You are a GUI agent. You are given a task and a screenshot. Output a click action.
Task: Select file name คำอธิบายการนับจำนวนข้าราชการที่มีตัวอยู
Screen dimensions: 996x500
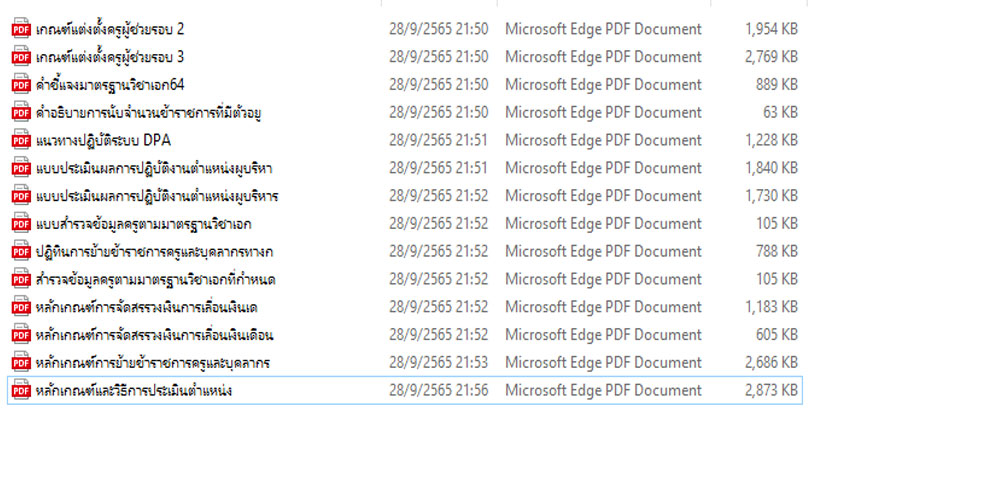[148, 113]
